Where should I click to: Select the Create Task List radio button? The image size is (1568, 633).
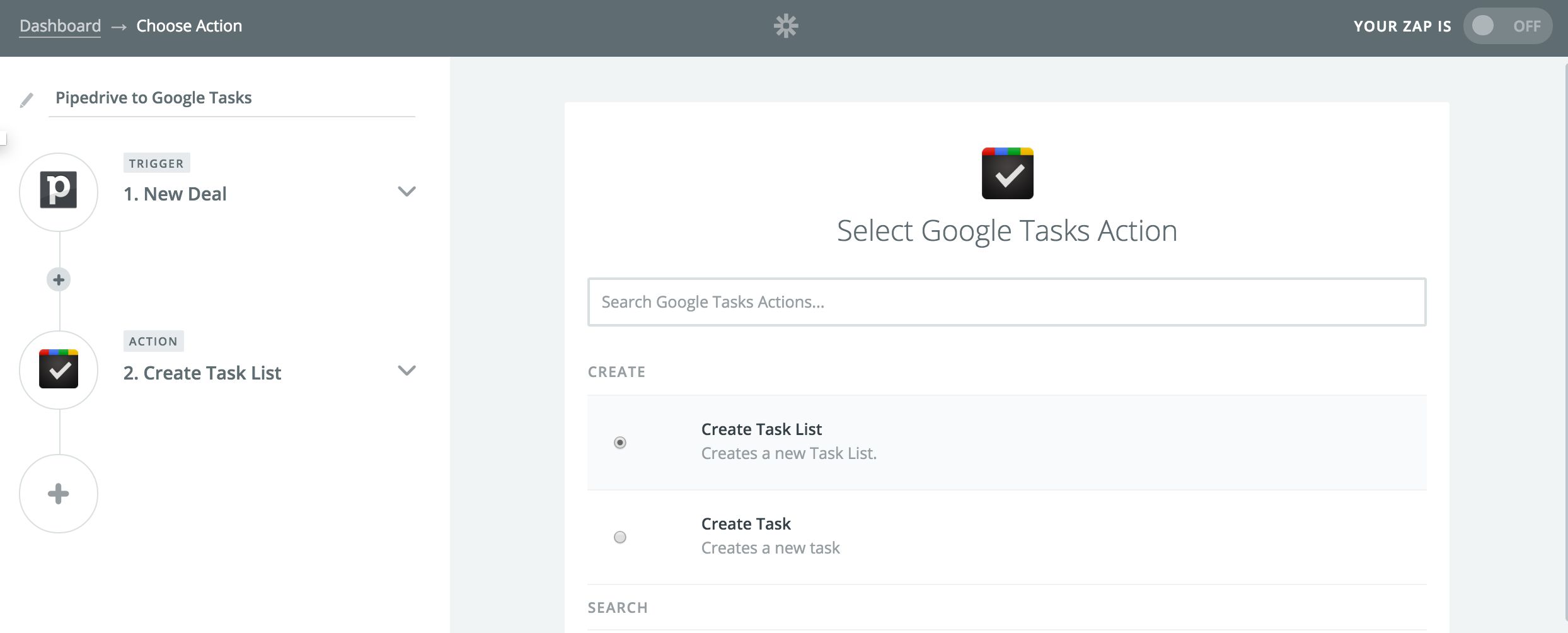pos(620,443)
